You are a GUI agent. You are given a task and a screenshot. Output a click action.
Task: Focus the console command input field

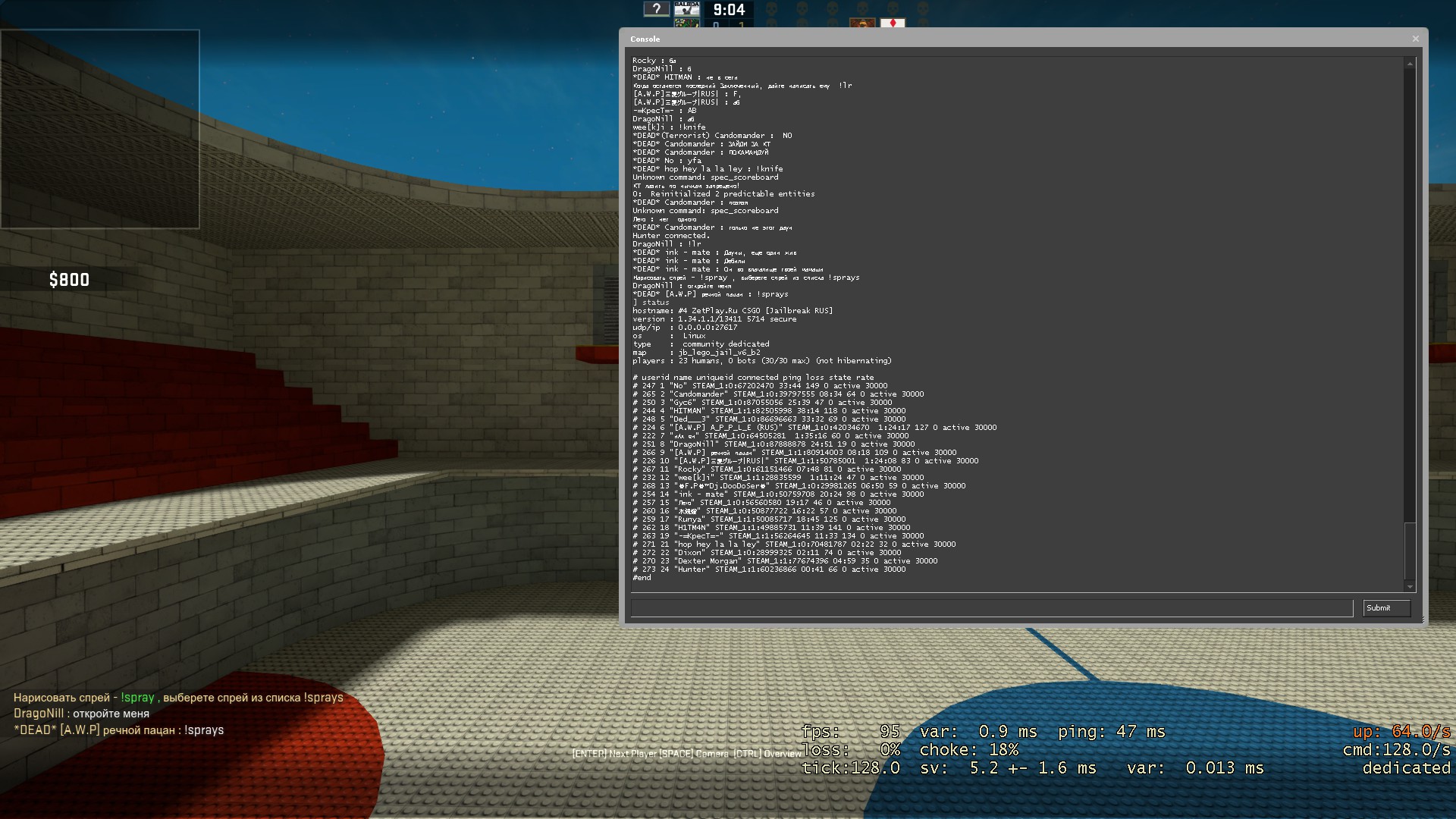pyautogui.click(x=991, y=608)
